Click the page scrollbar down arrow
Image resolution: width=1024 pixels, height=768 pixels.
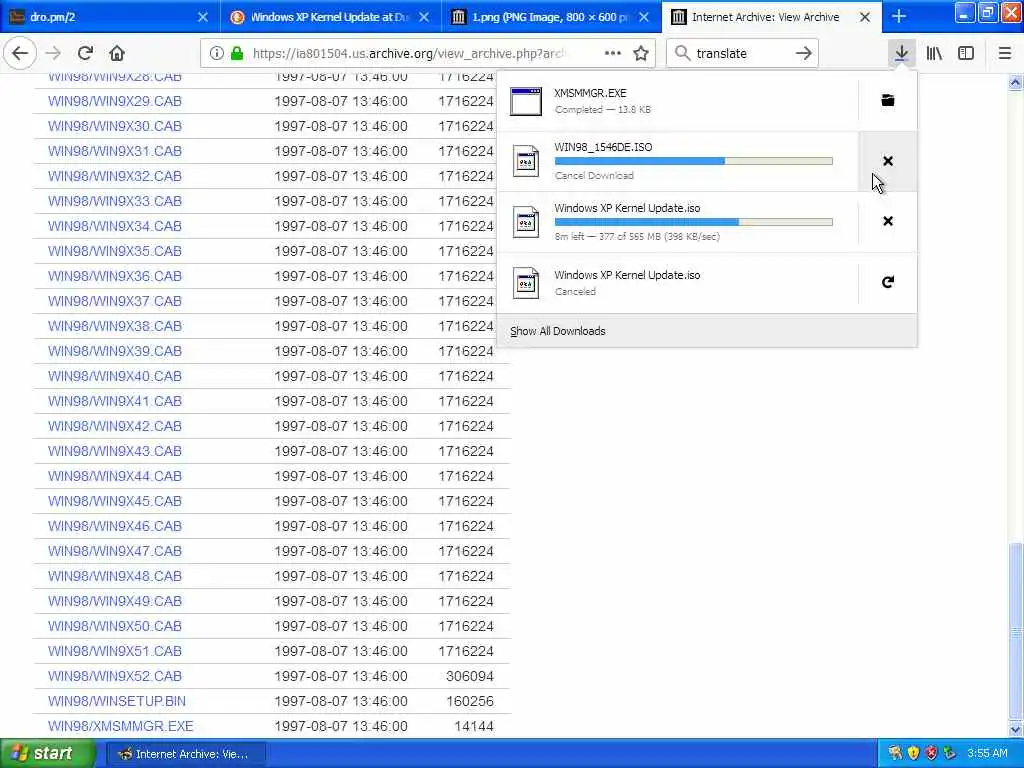(x=1016, y=729)
